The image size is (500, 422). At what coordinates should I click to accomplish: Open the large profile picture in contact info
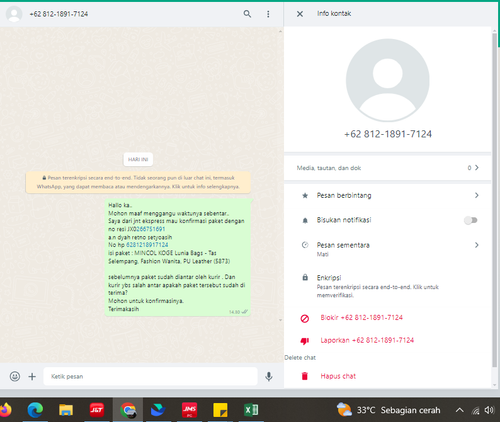(x=387, y=80)
